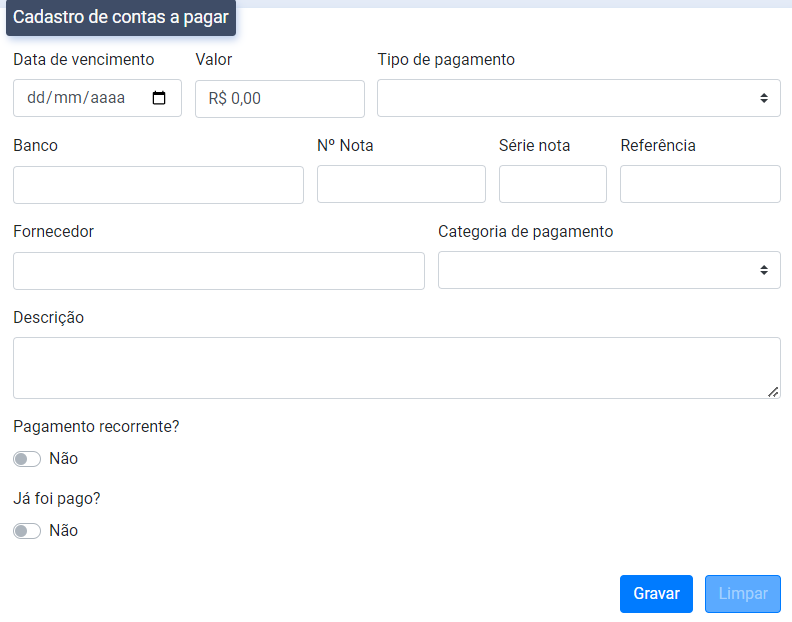Focus the Fornecedor text field
Viewport: 792px width, 622px height.
coord(218,270)
